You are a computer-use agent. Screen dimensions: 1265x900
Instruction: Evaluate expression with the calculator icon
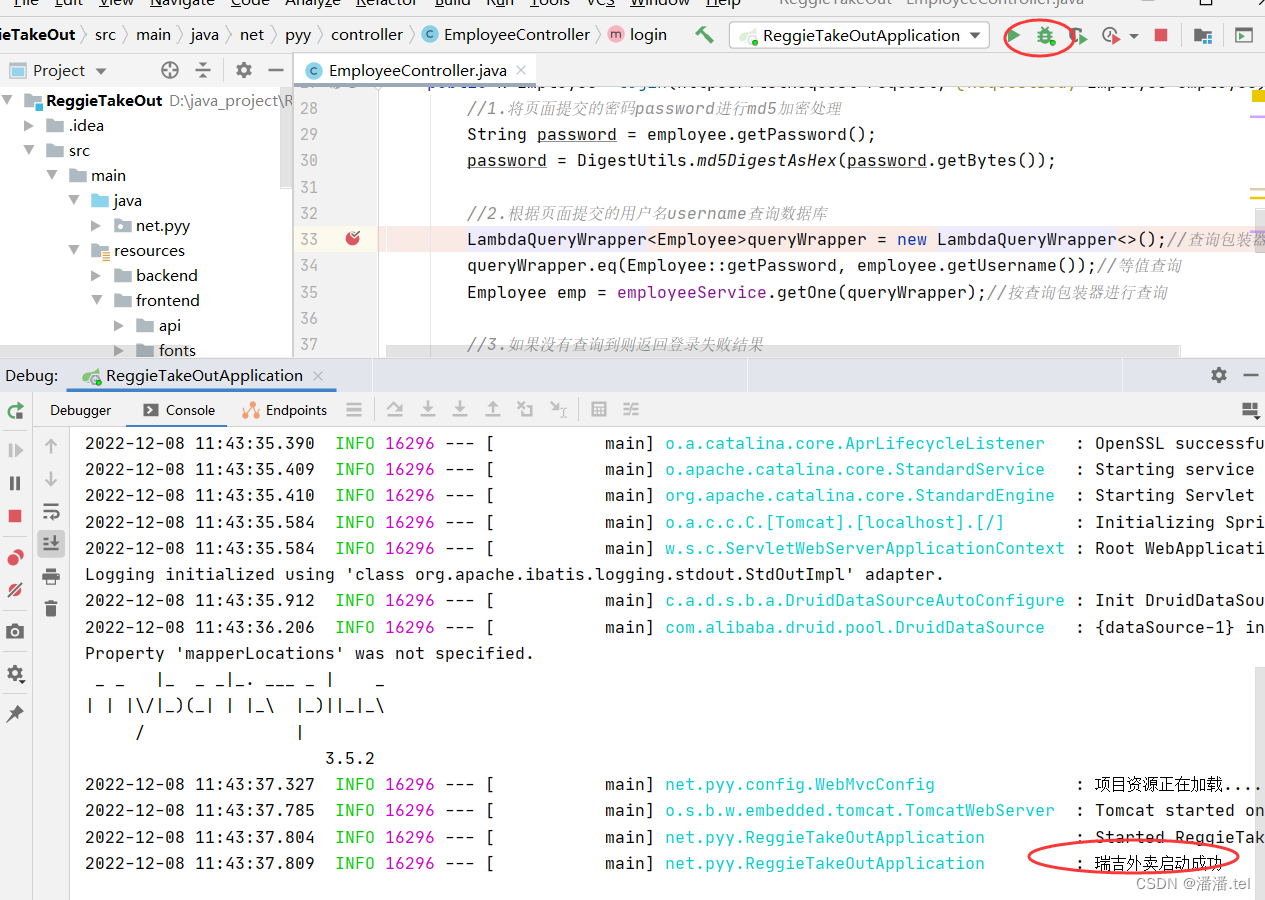point(599,409)
